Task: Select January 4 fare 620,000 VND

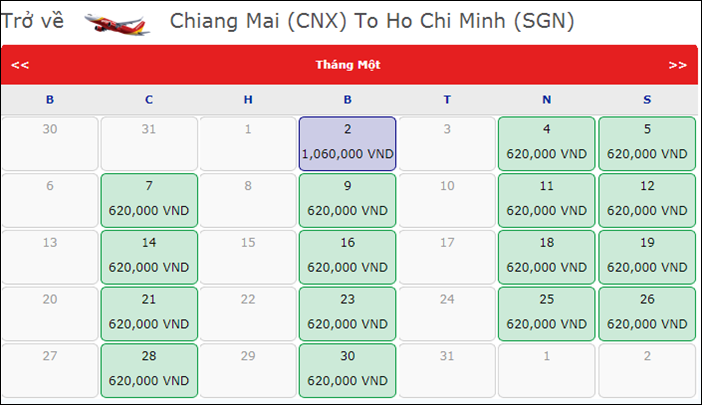Action: [x=547, y=144]
